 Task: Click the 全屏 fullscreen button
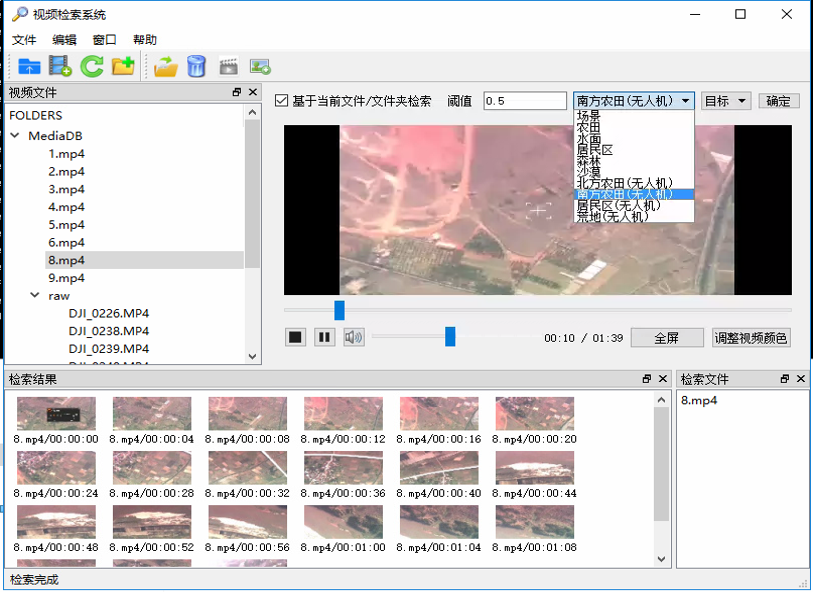pos(666,338)
